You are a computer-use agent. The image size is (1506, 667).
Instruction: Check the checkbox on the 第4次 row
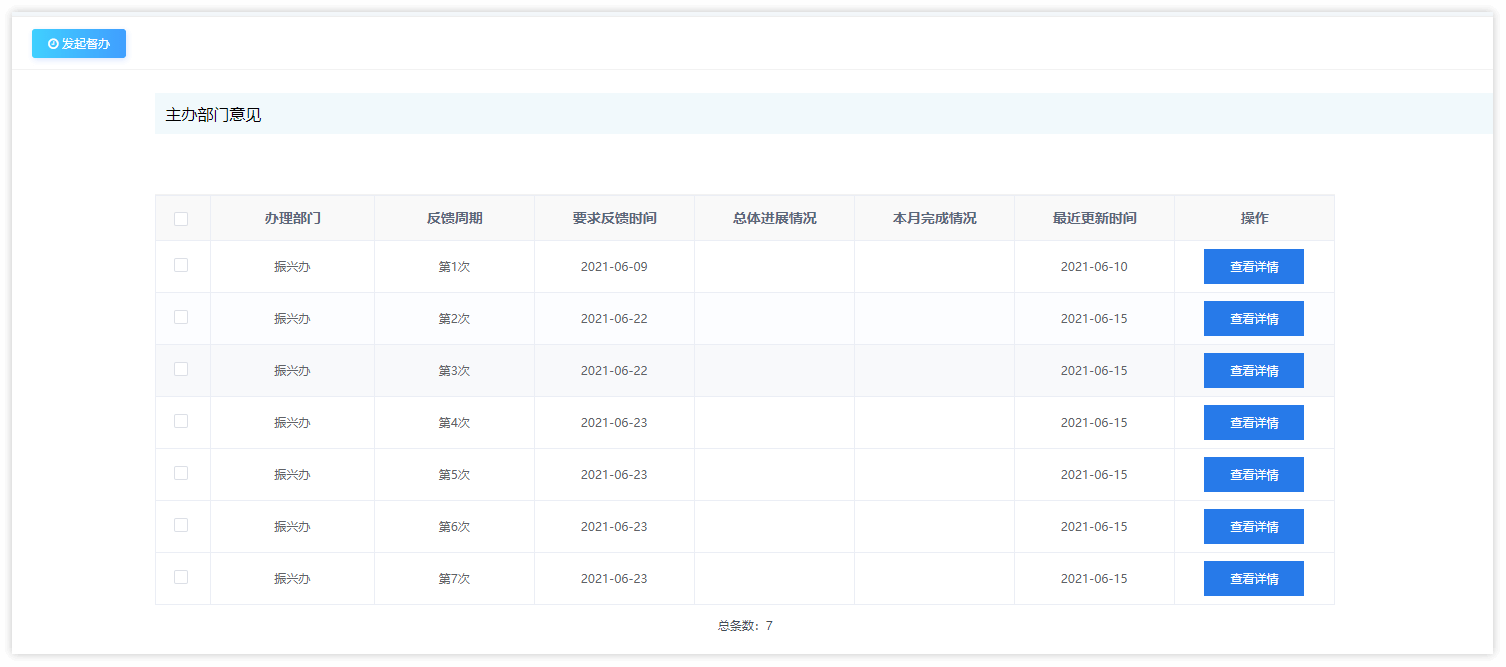point(182,422)
